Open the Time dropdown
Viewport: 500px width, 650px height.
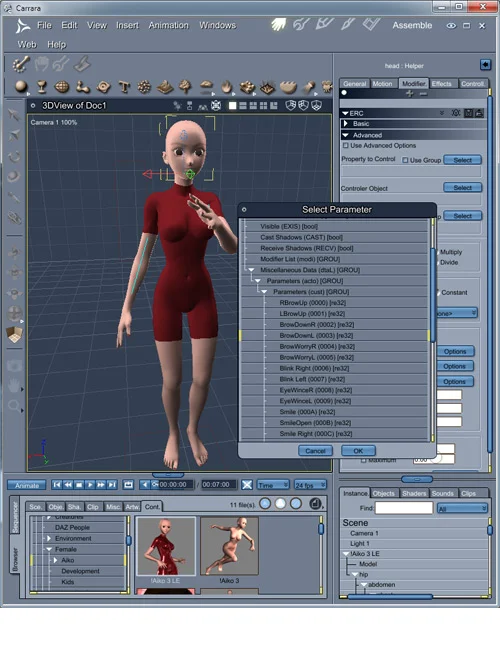(x=273, y=485)
